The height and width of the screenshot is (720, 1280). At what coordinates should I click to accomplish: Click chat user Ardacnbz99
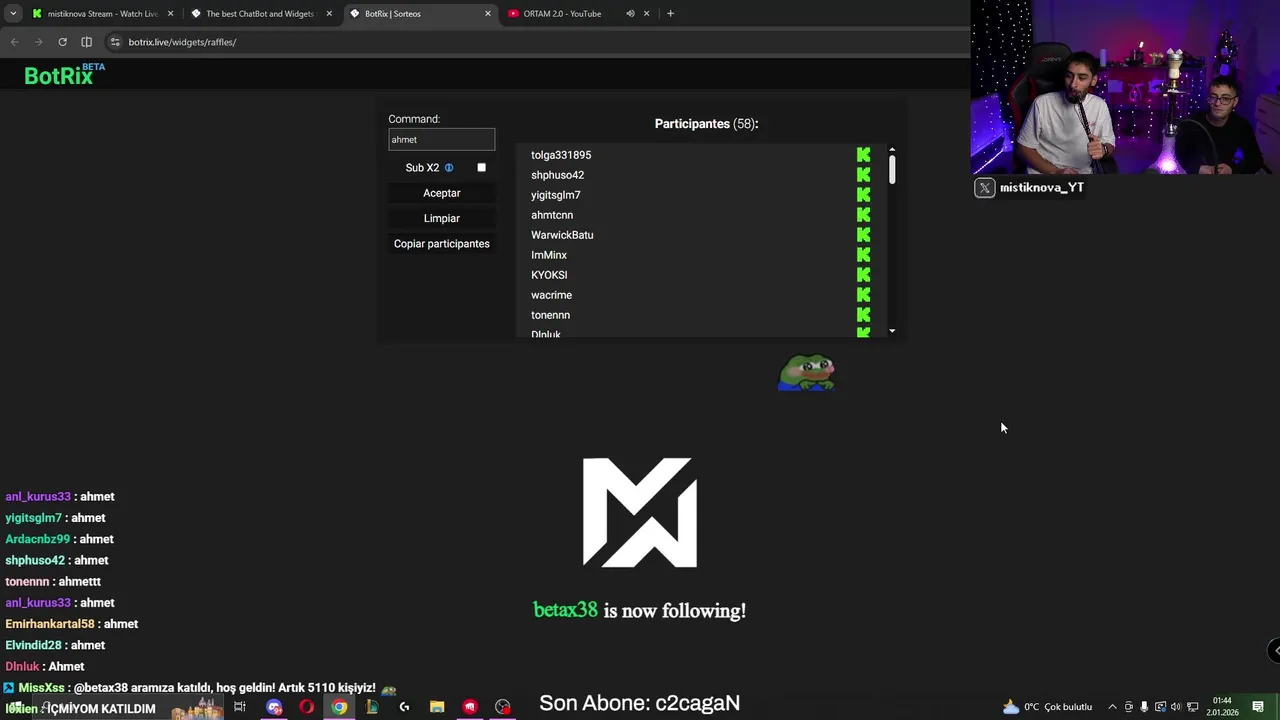[x=38, y=539]
